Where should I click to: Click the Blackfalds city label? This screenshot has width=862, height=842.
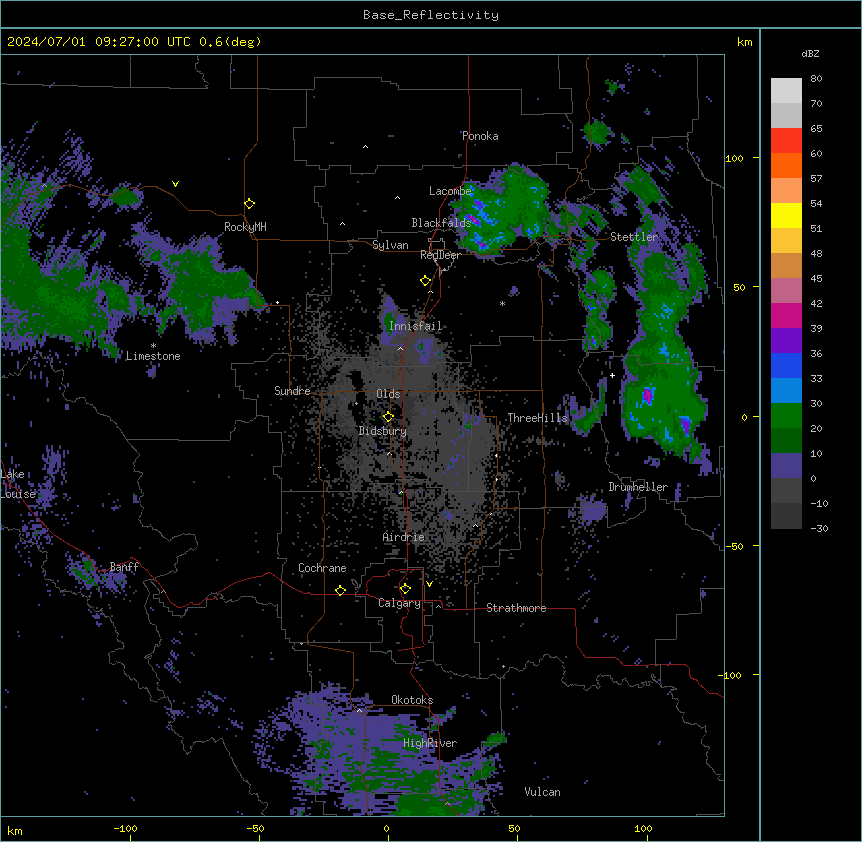441,223
